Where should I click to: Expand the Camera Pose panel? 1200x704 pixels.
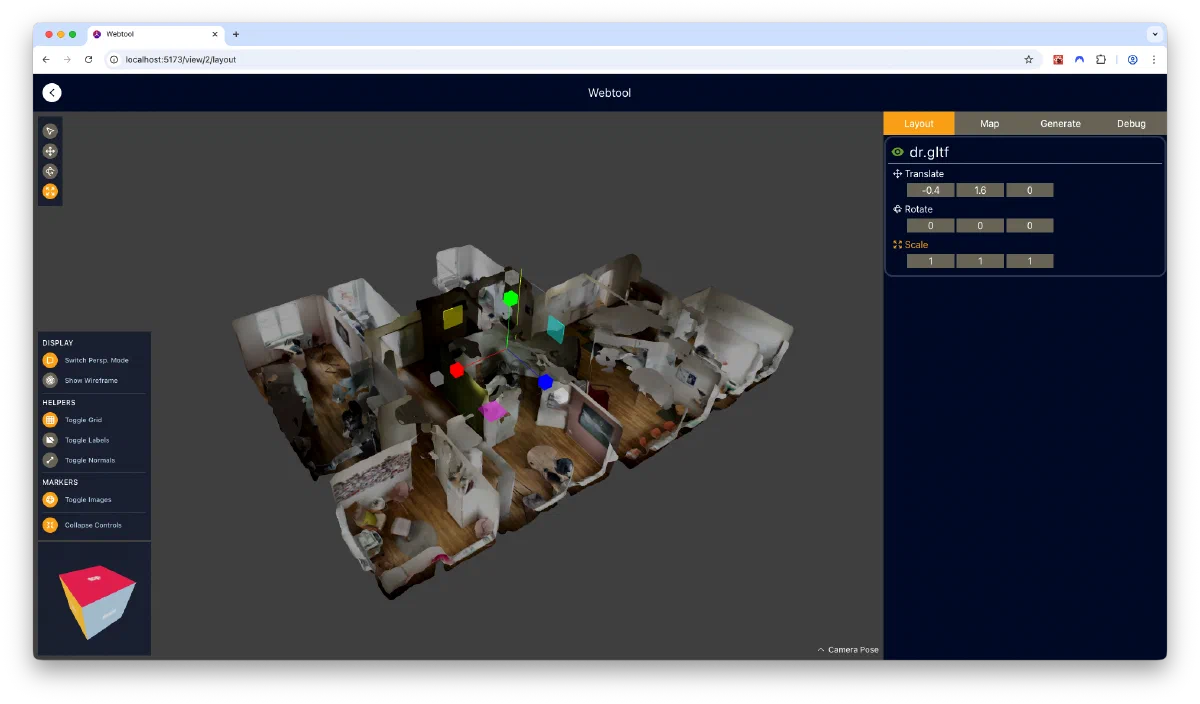(x=848, y=650)
